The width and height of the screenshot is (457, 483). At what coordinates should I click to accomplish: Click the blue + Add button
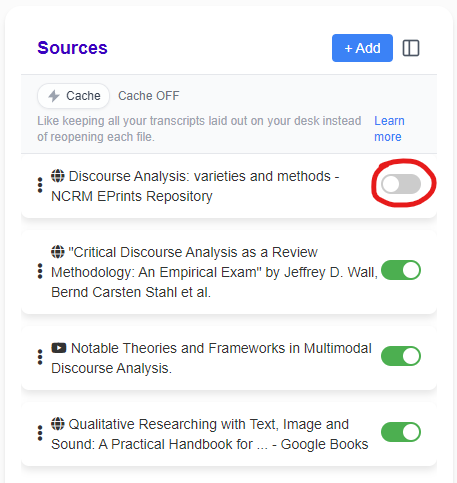pos(362,48)
